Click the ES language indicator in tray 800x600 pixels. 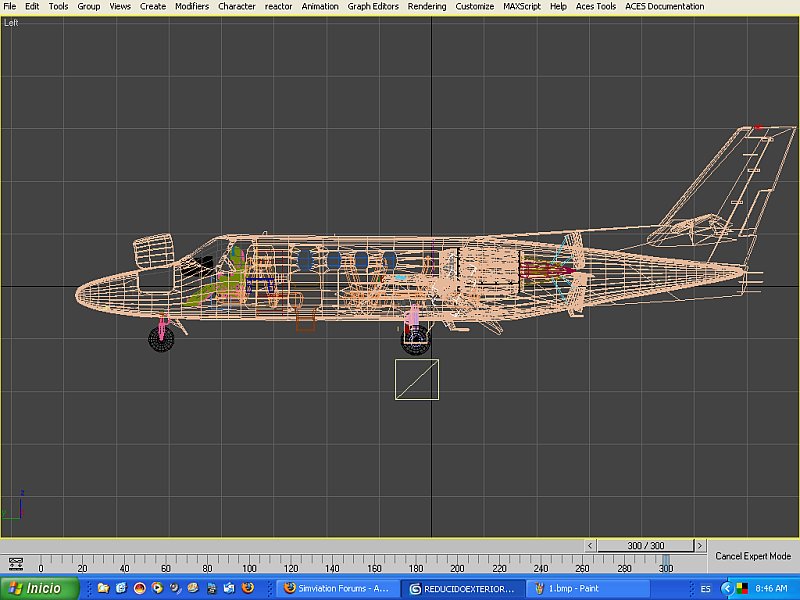point(706,588)
